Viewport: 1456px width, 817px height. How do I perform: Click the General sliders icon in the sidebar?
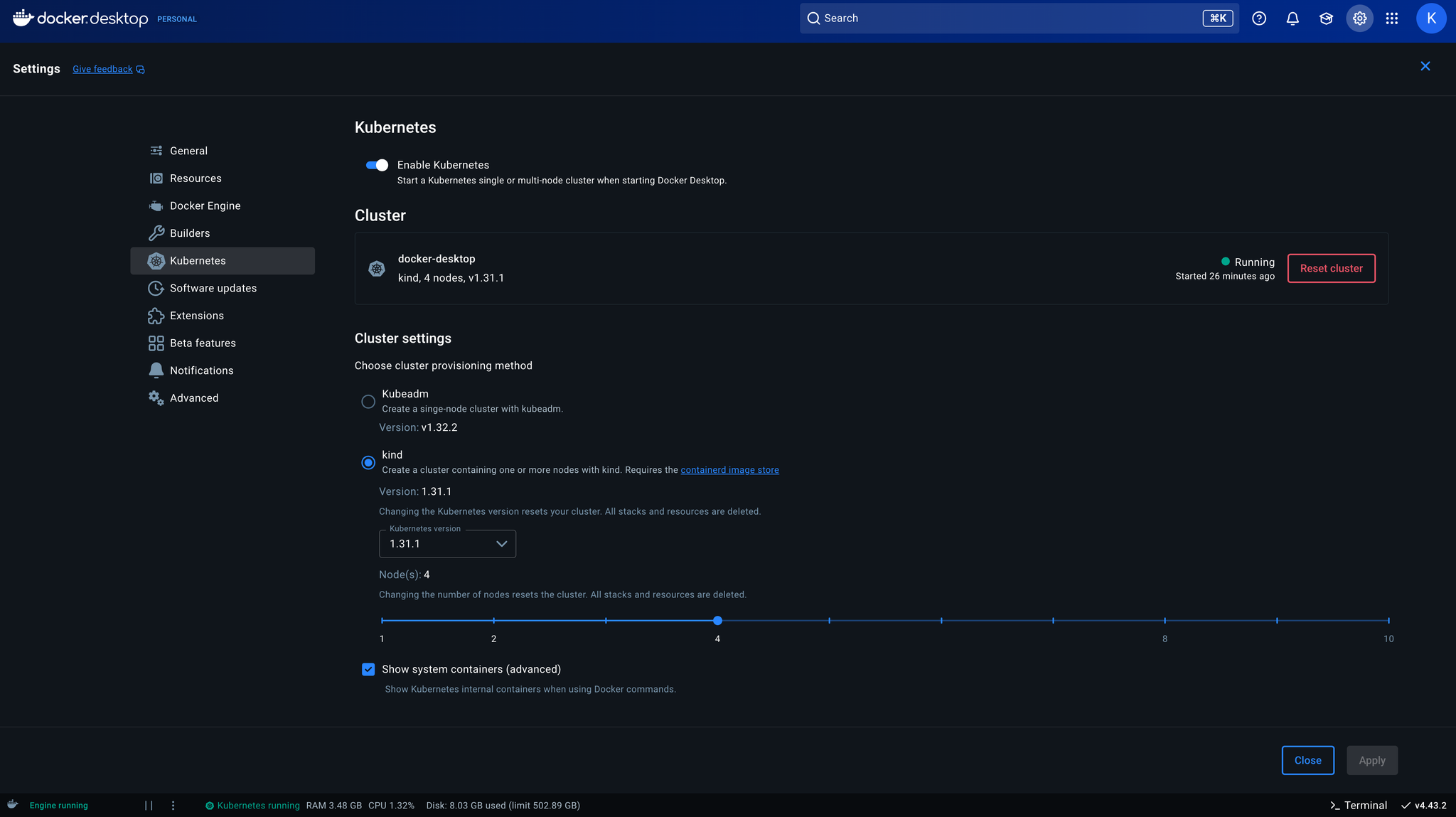[x=156, y=151]
